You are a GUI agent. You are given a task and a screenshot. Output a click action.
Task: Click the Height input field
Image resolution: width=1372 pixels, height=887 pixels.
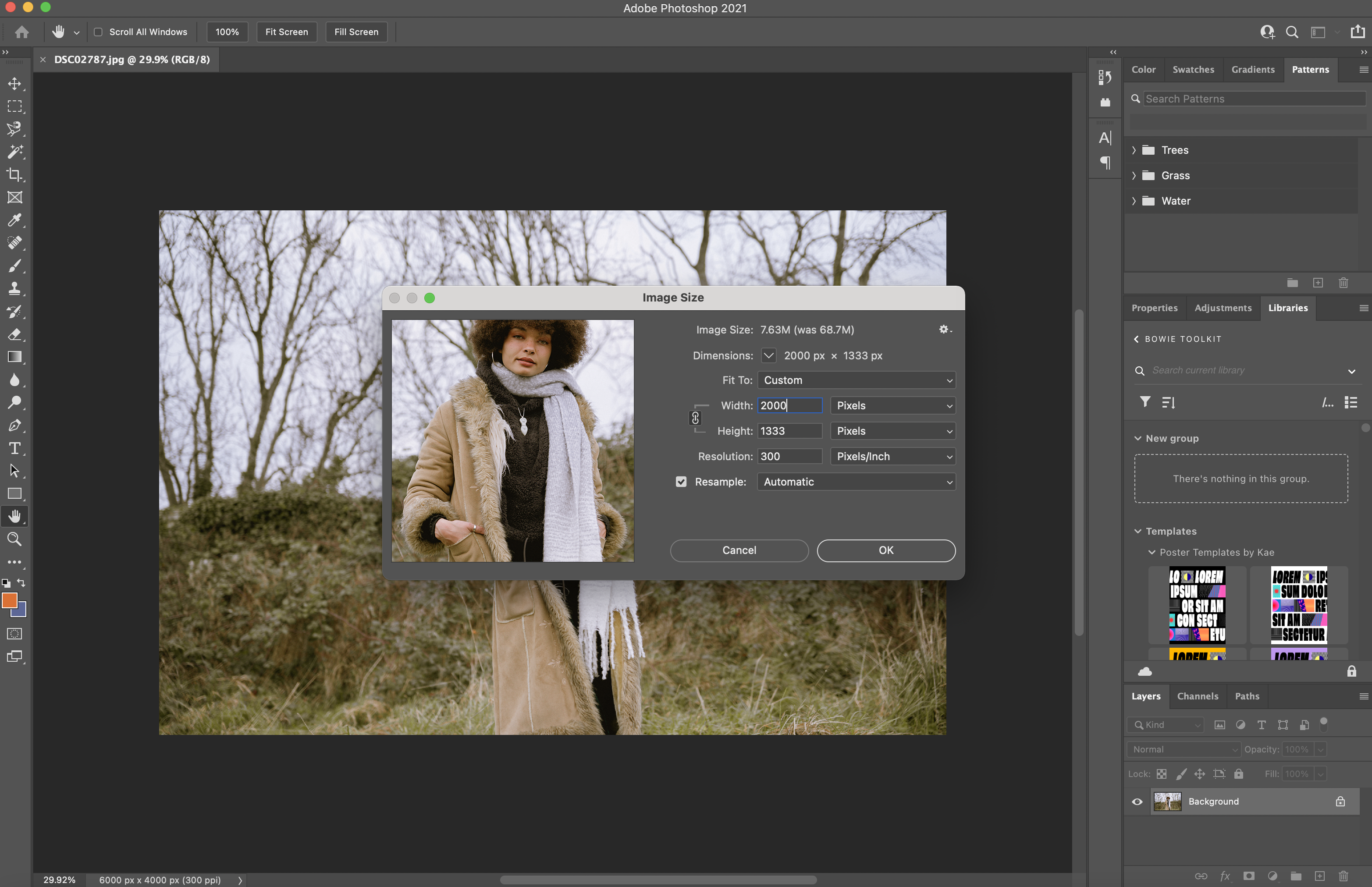789,431
